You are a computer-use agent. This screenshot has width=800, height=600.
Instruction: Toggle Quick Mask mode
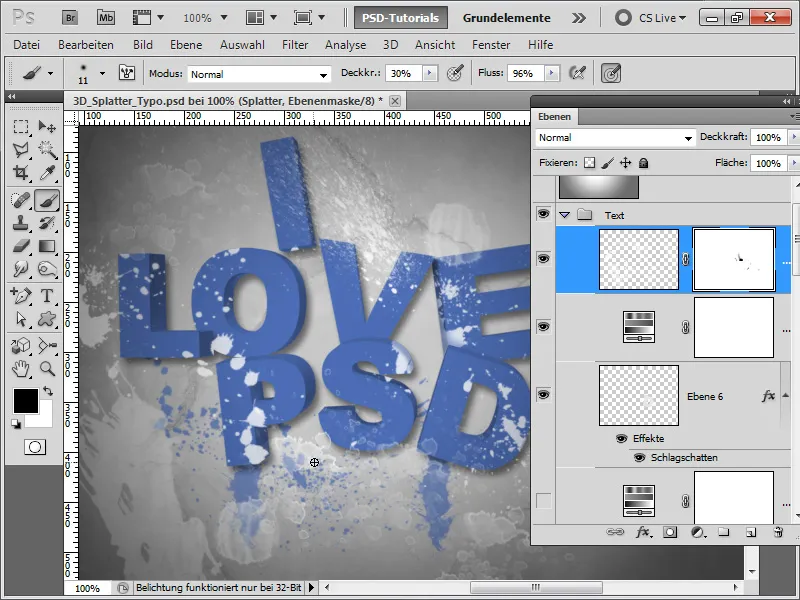[35, 447]
